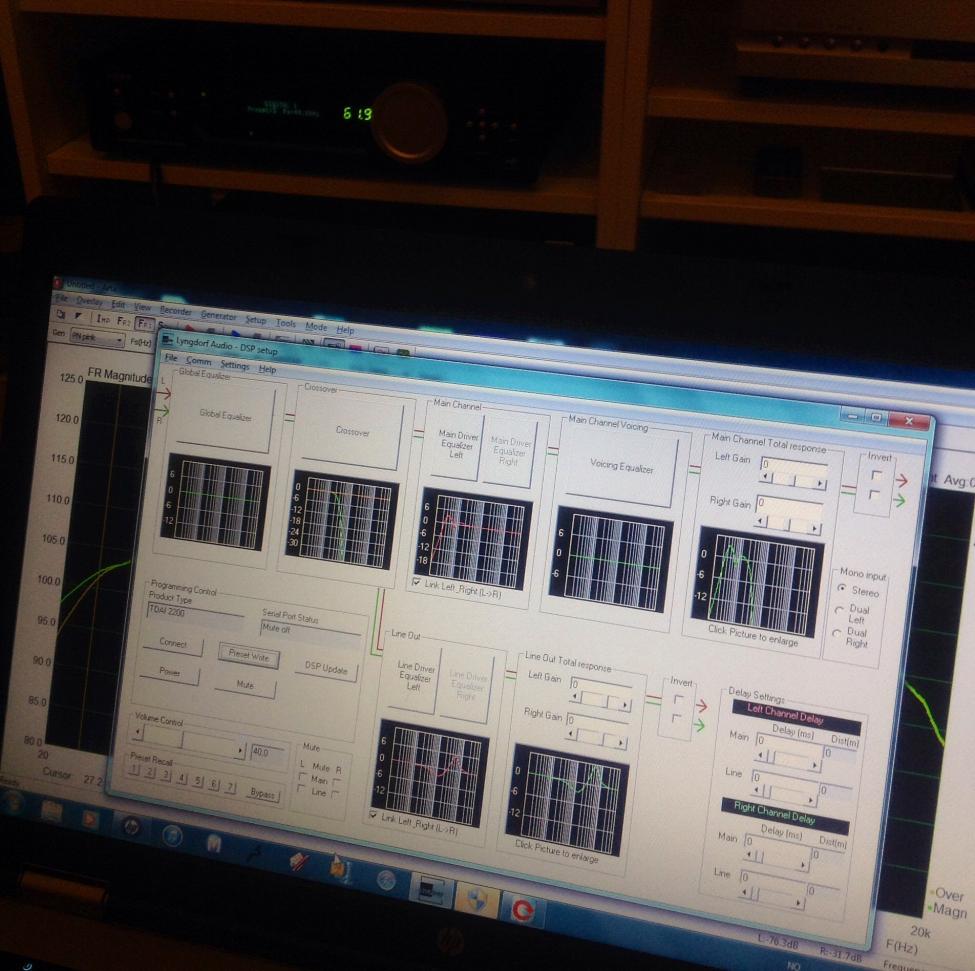Click the Main Channel Right Gain slider

pyautogui.click(x=788, y=525)
